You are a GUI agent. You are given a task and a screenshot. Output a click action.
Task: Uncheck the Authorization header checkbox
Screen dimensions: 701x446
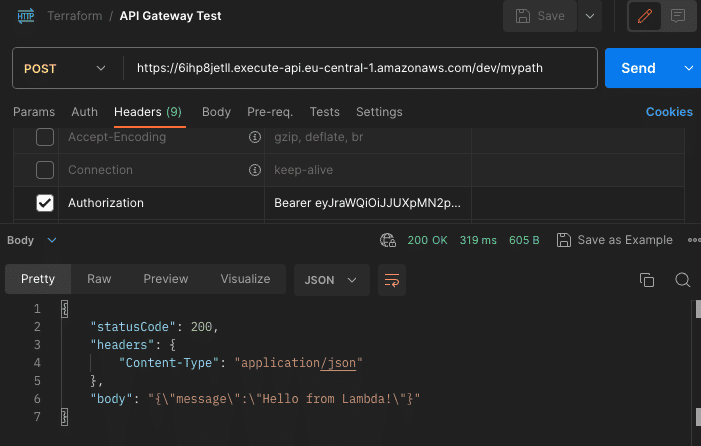(x=45, y=203)
